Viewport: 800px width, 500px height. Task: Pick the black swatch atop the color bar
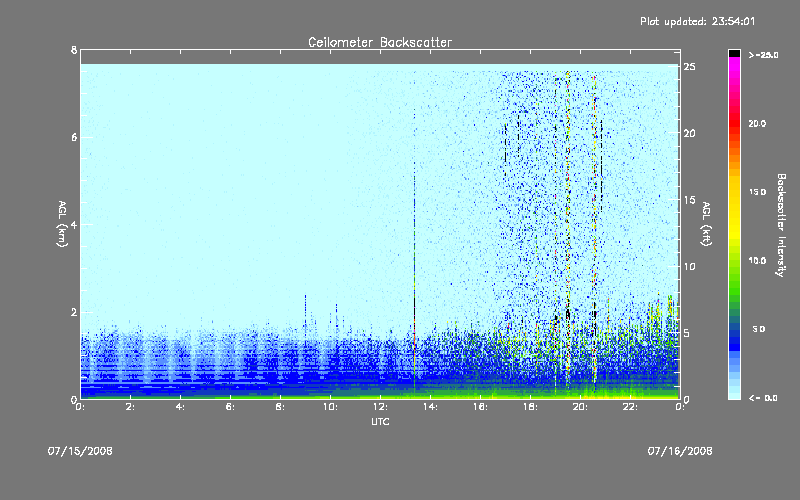point(734,53)
